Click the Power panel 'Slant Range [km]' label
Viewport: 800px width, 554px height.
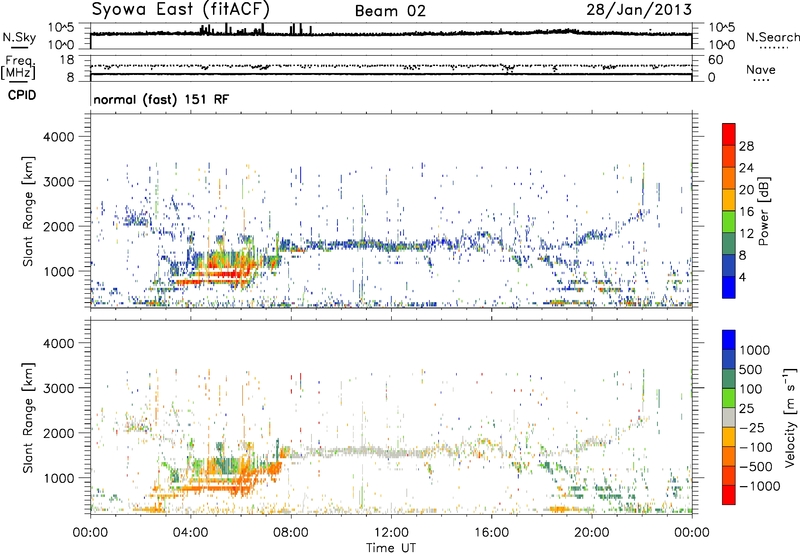28,211
